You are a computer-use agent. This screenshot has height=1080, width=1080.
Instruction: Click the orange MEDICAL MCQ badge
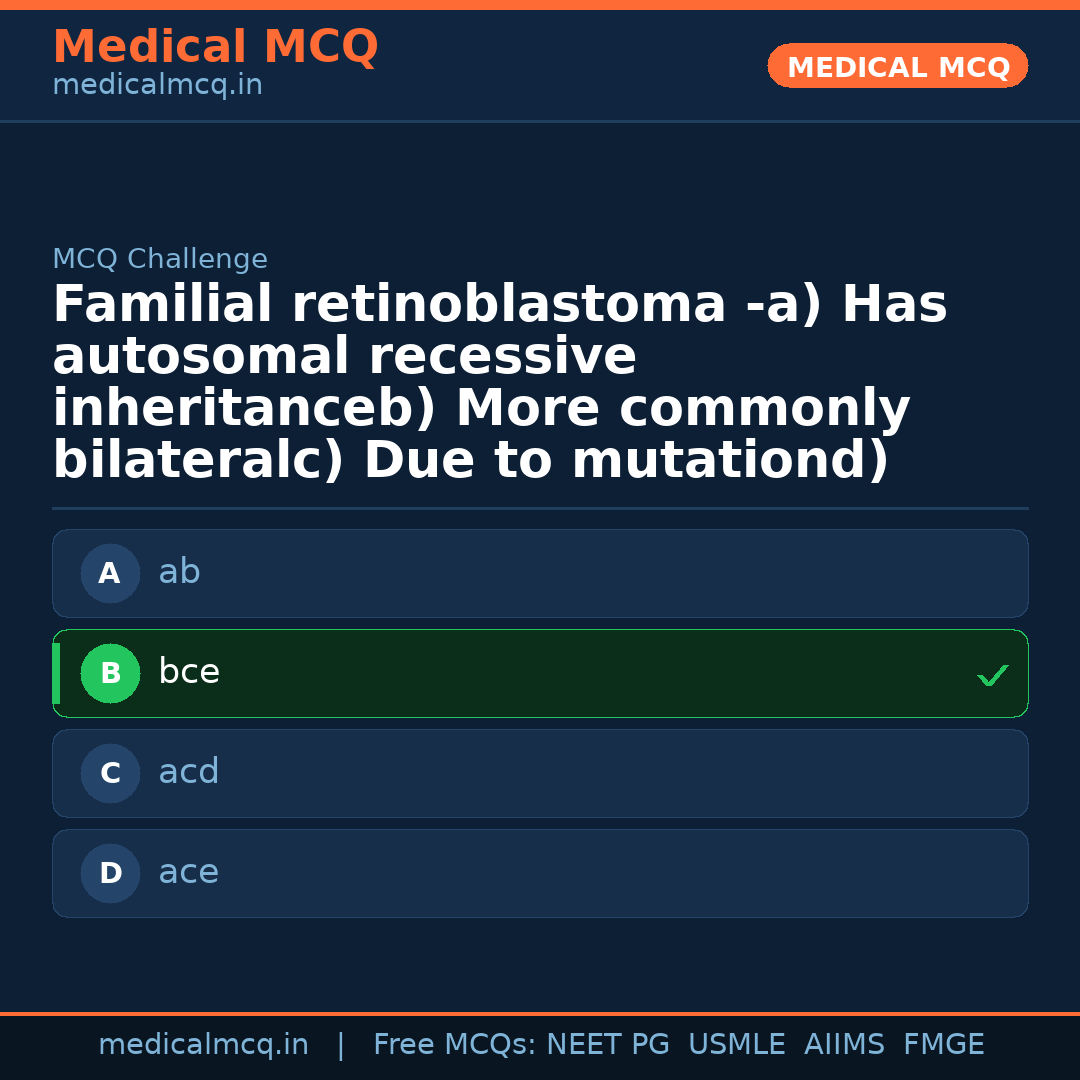click(897, 66)
